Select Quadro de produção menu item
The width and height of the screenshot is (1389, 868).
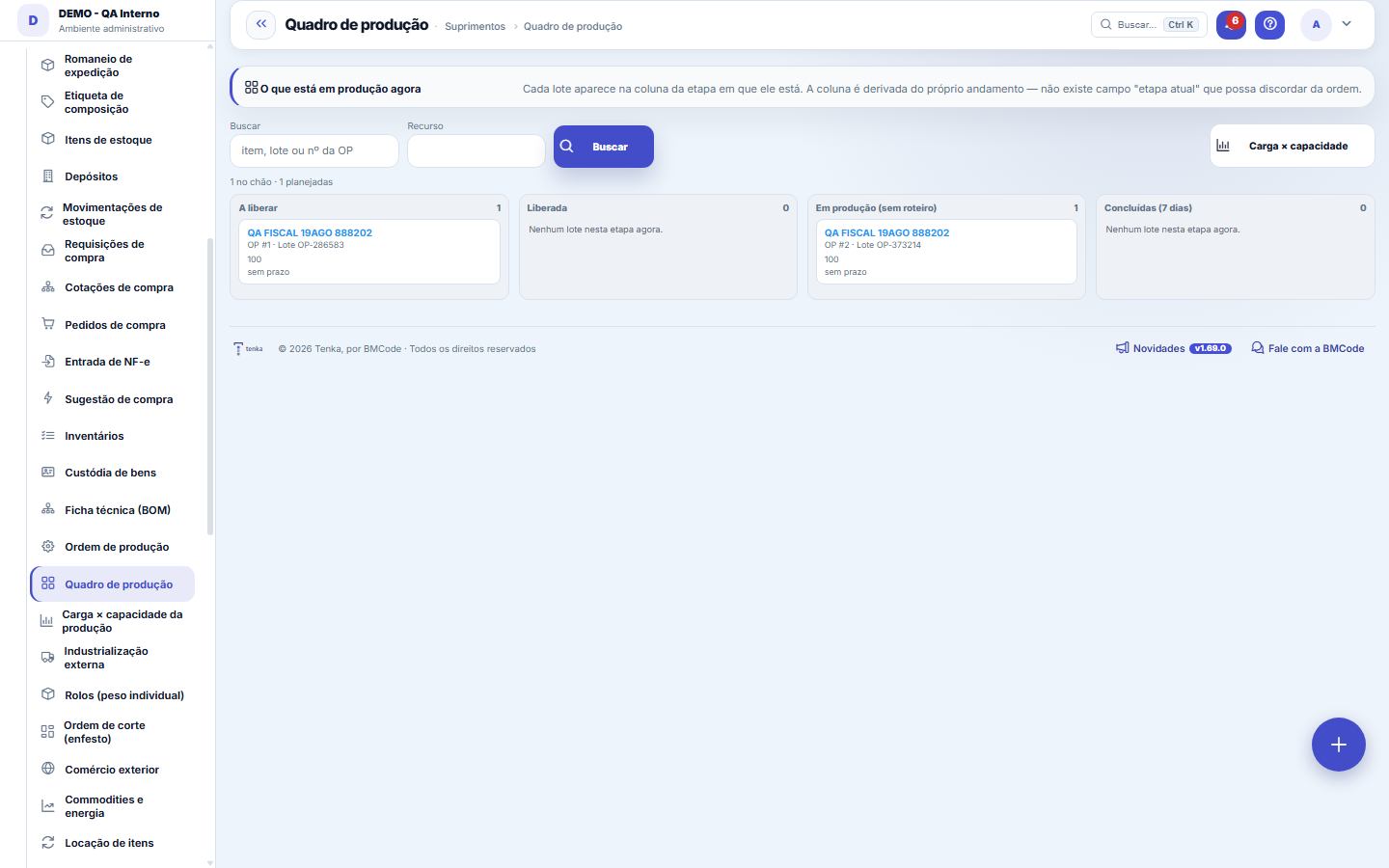click(x=112, y=583)
